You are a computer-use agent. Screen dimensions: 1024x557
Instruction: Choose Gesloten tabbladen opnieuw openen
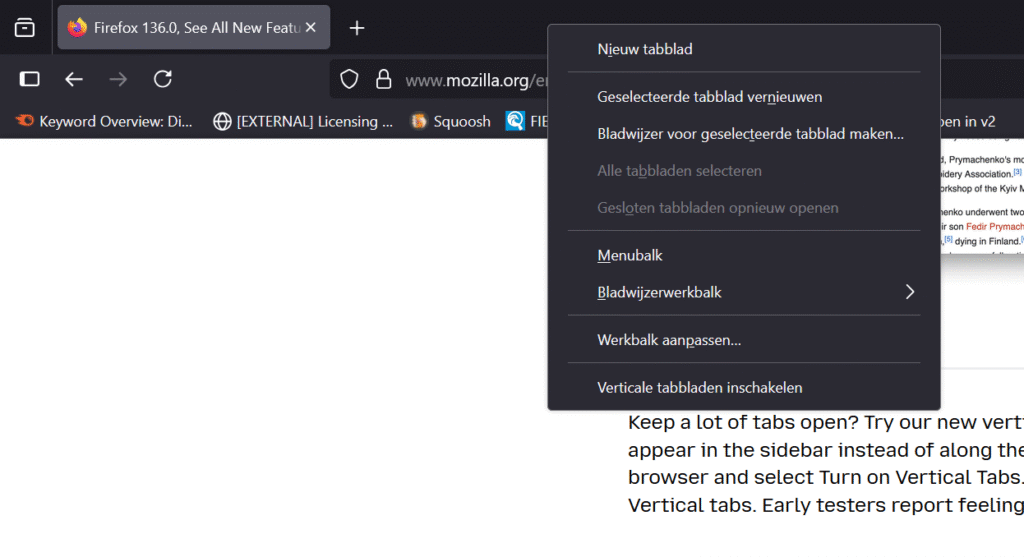pos(744,208)
